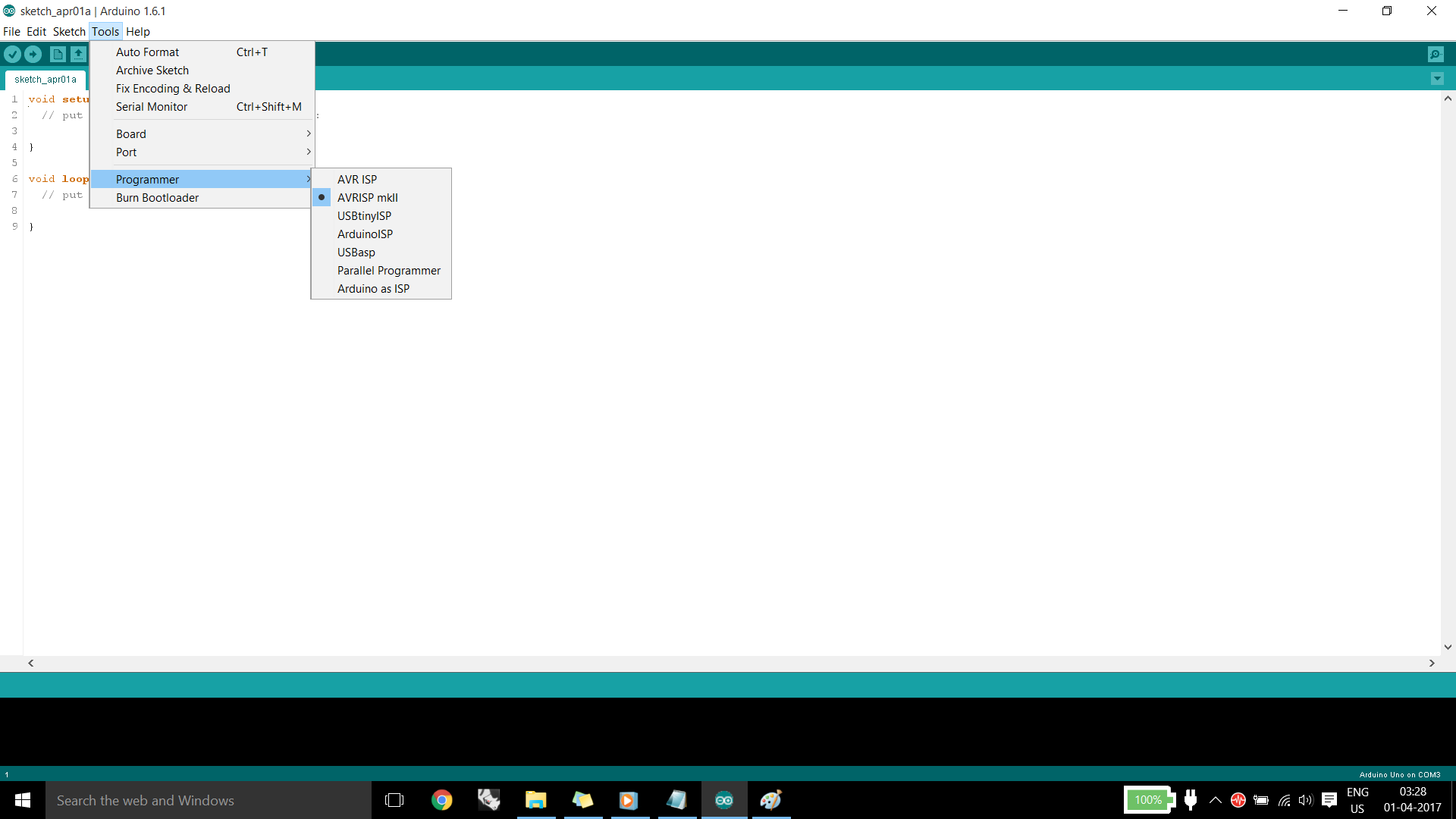
Task: Open the Edit menu
Action: [36, 32]
